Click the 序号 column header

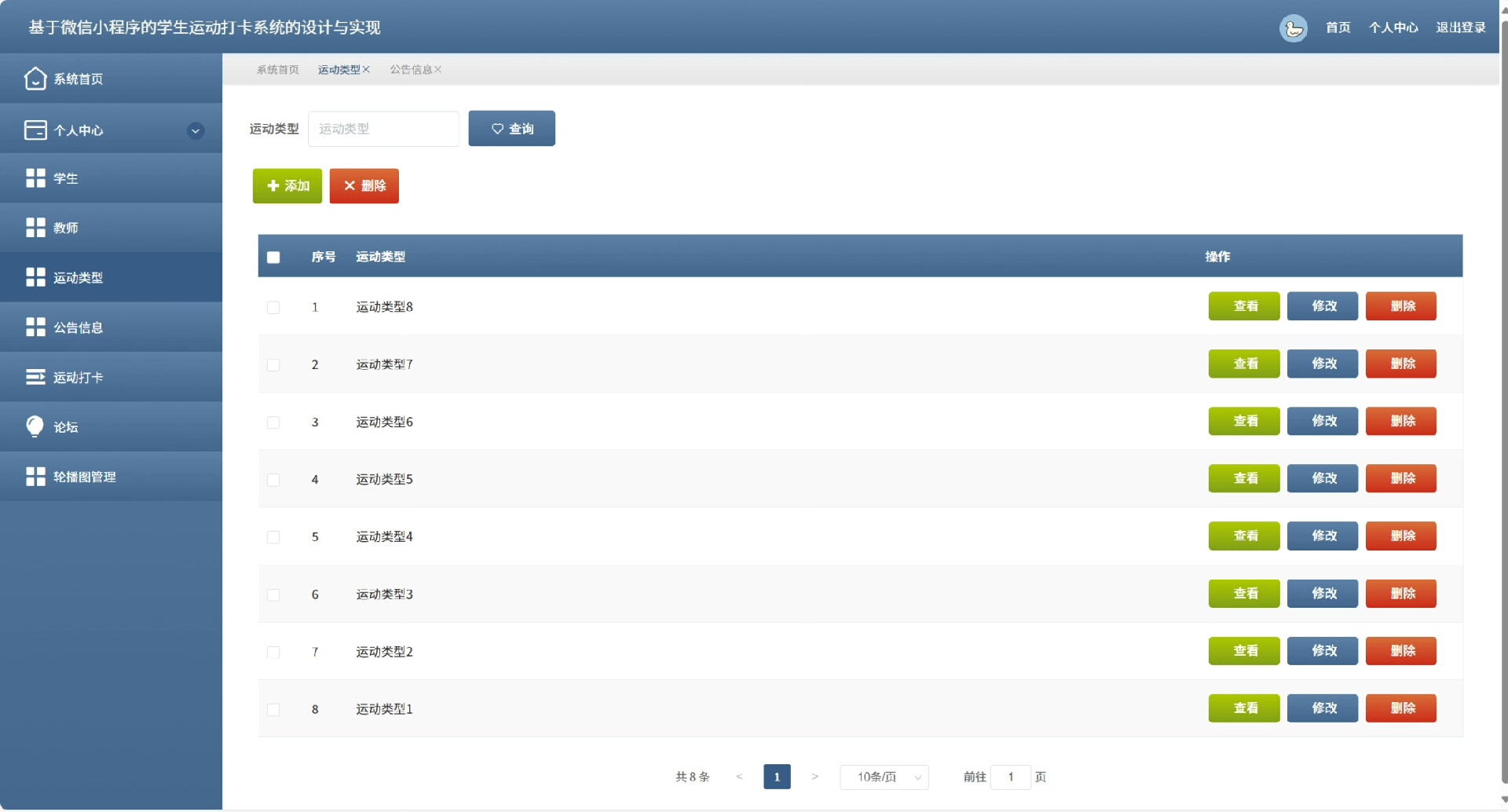tap(323, 257)
